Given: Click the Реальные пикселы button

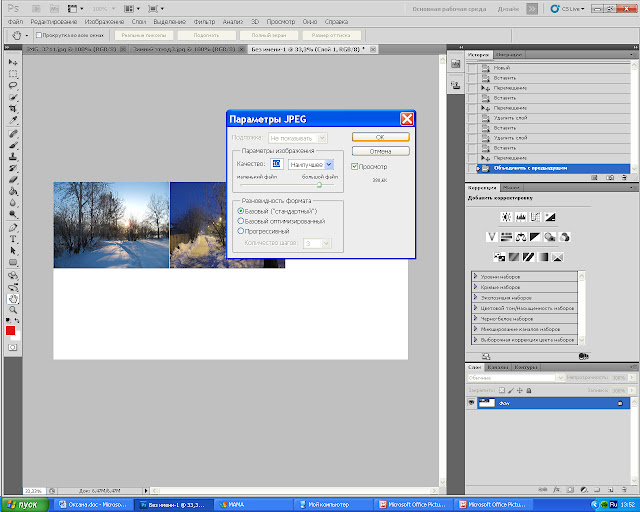Looking at the screenshot, I should pyautogui.click(x=144, y=36).
